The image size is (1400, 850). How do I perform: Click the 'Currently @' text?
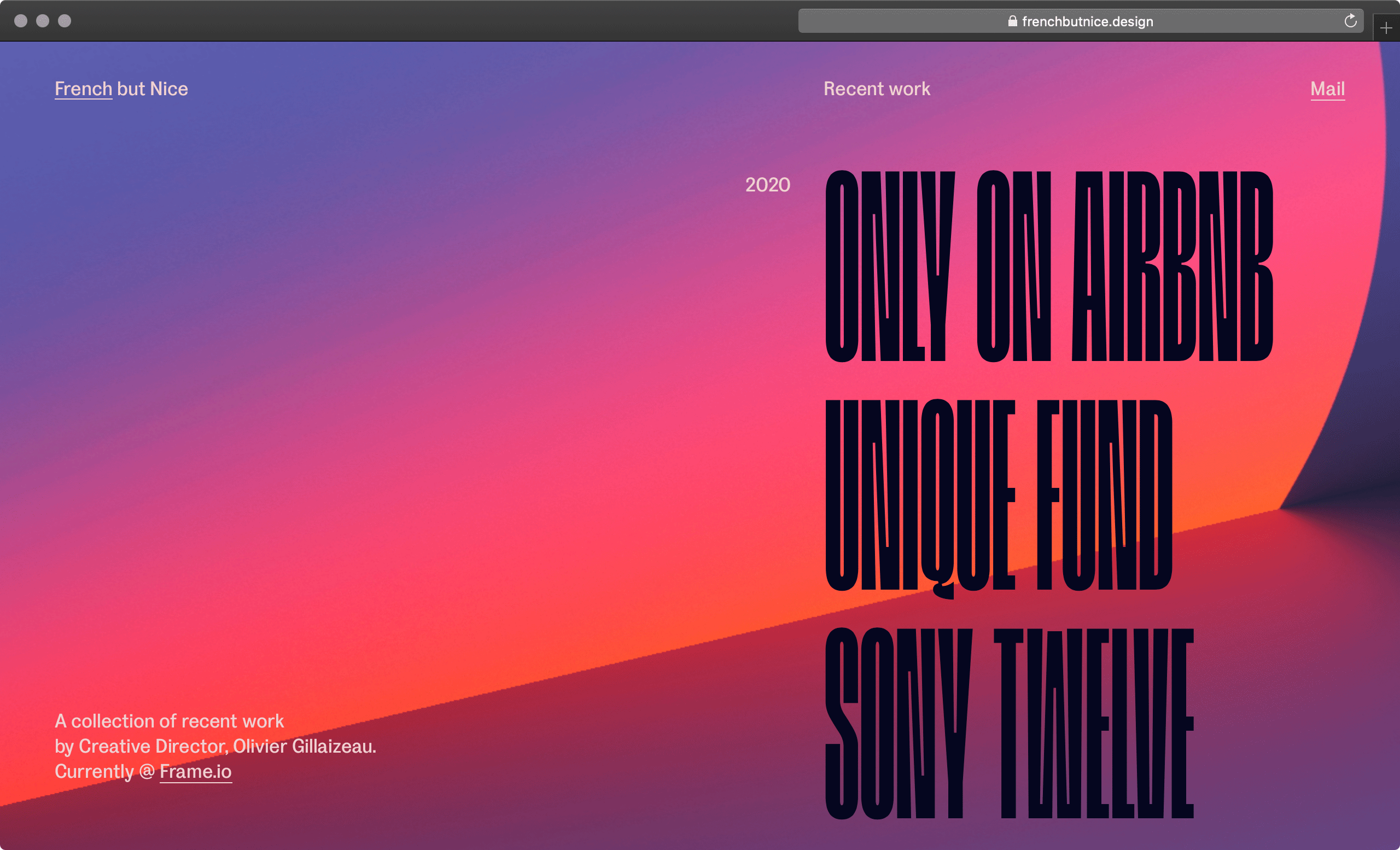tap(104, 771)
